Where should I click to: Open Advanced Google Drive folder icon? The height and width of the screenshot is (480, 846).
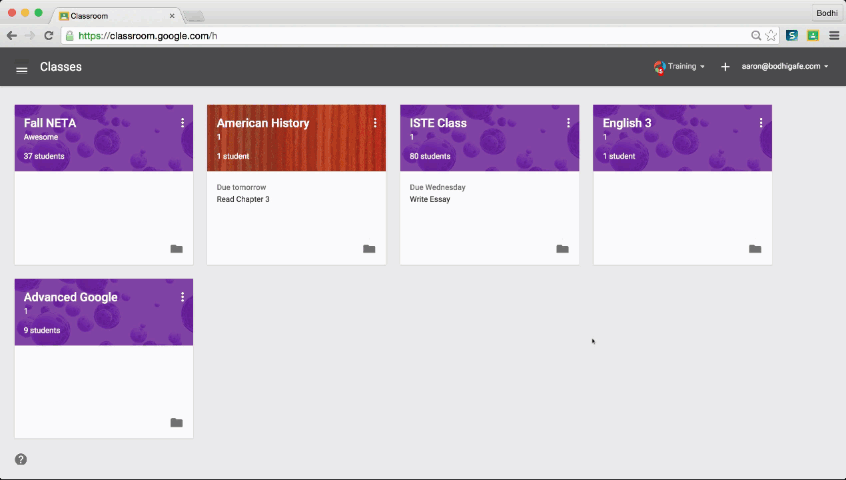176,423
